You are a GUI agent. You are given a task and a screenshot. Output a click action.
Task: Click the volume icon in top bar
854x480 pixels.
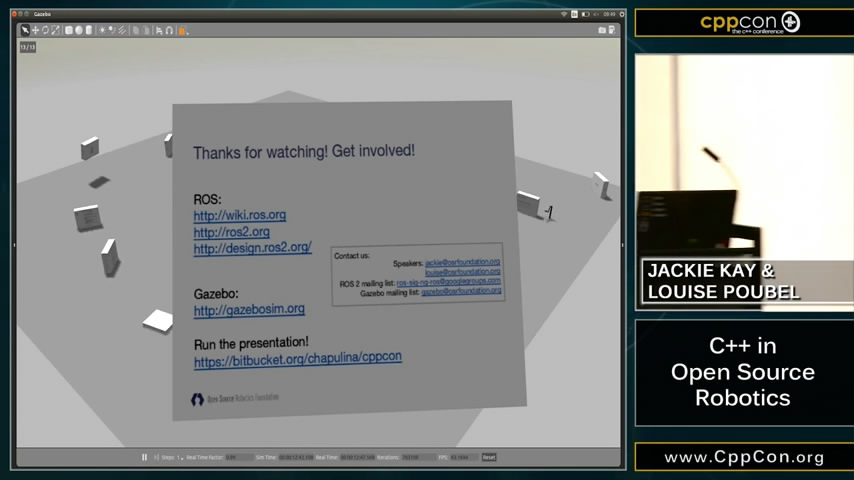coord(596,14)
